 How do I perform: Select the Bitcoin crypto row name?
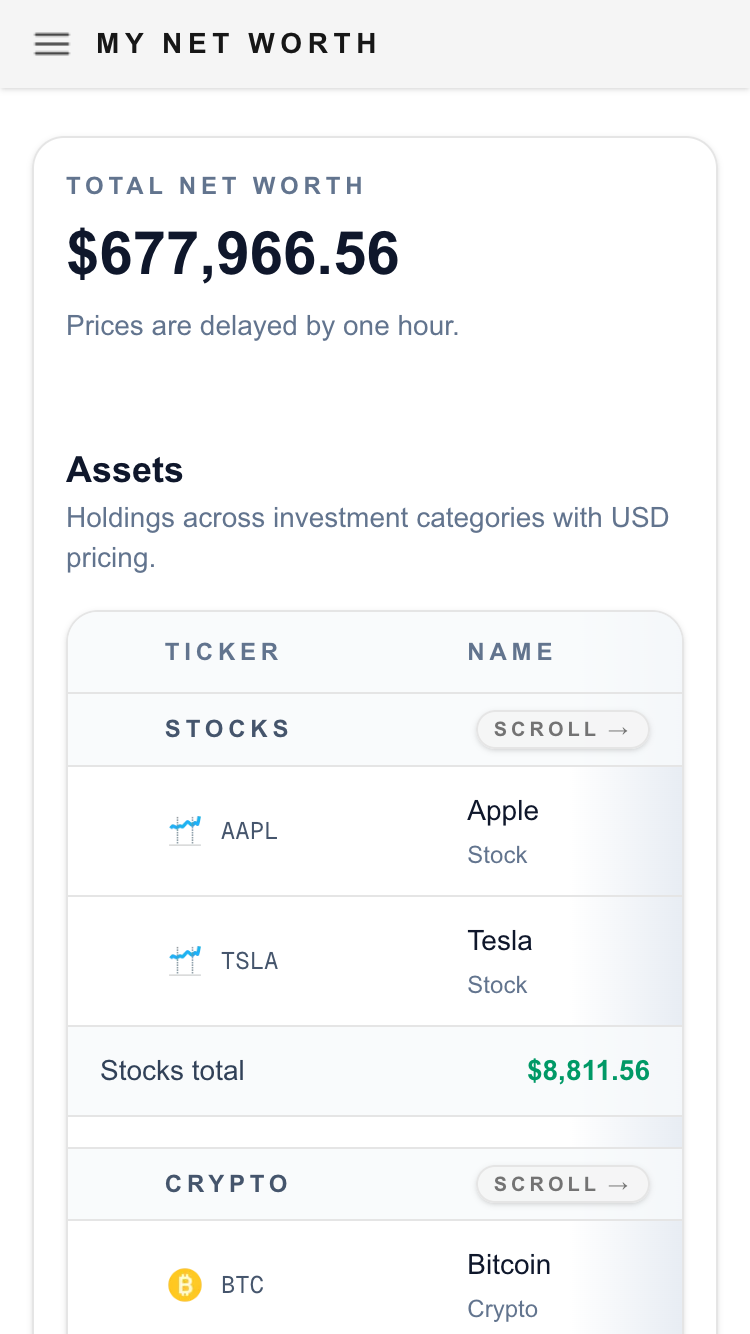[509, 1265]
